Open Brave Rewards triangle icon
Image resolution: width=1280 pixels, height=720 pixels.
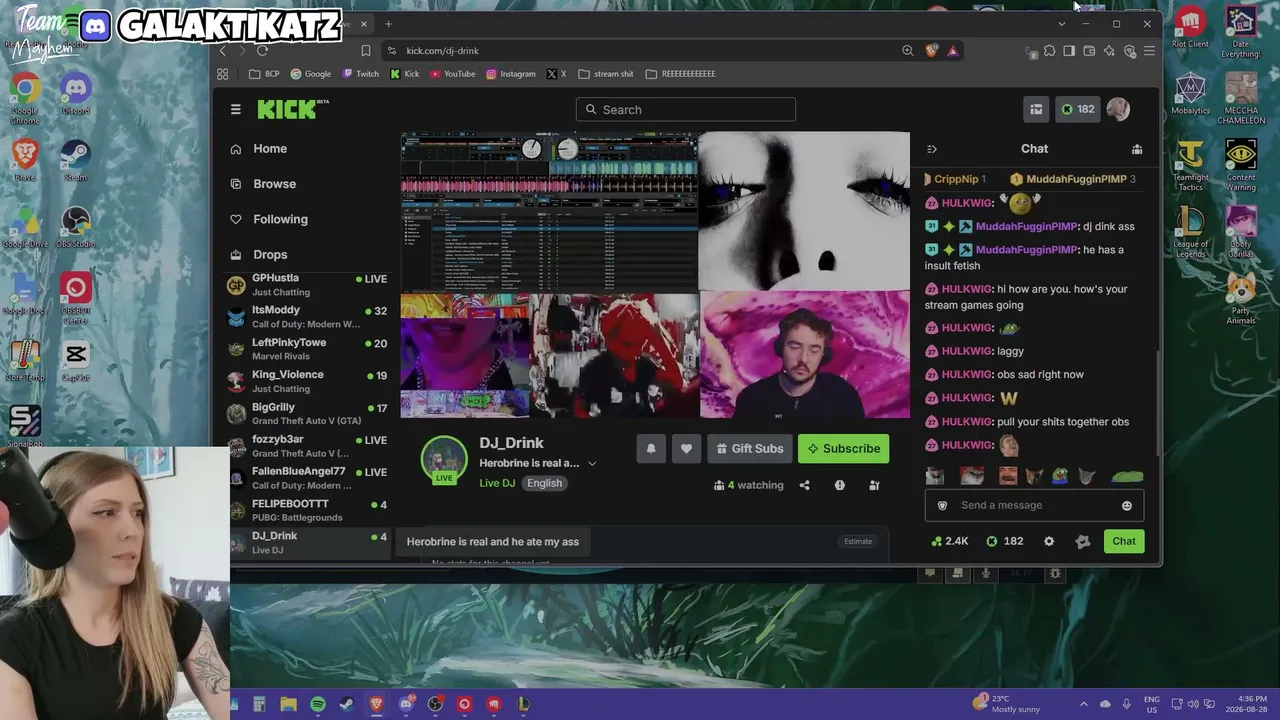(952, 51)
